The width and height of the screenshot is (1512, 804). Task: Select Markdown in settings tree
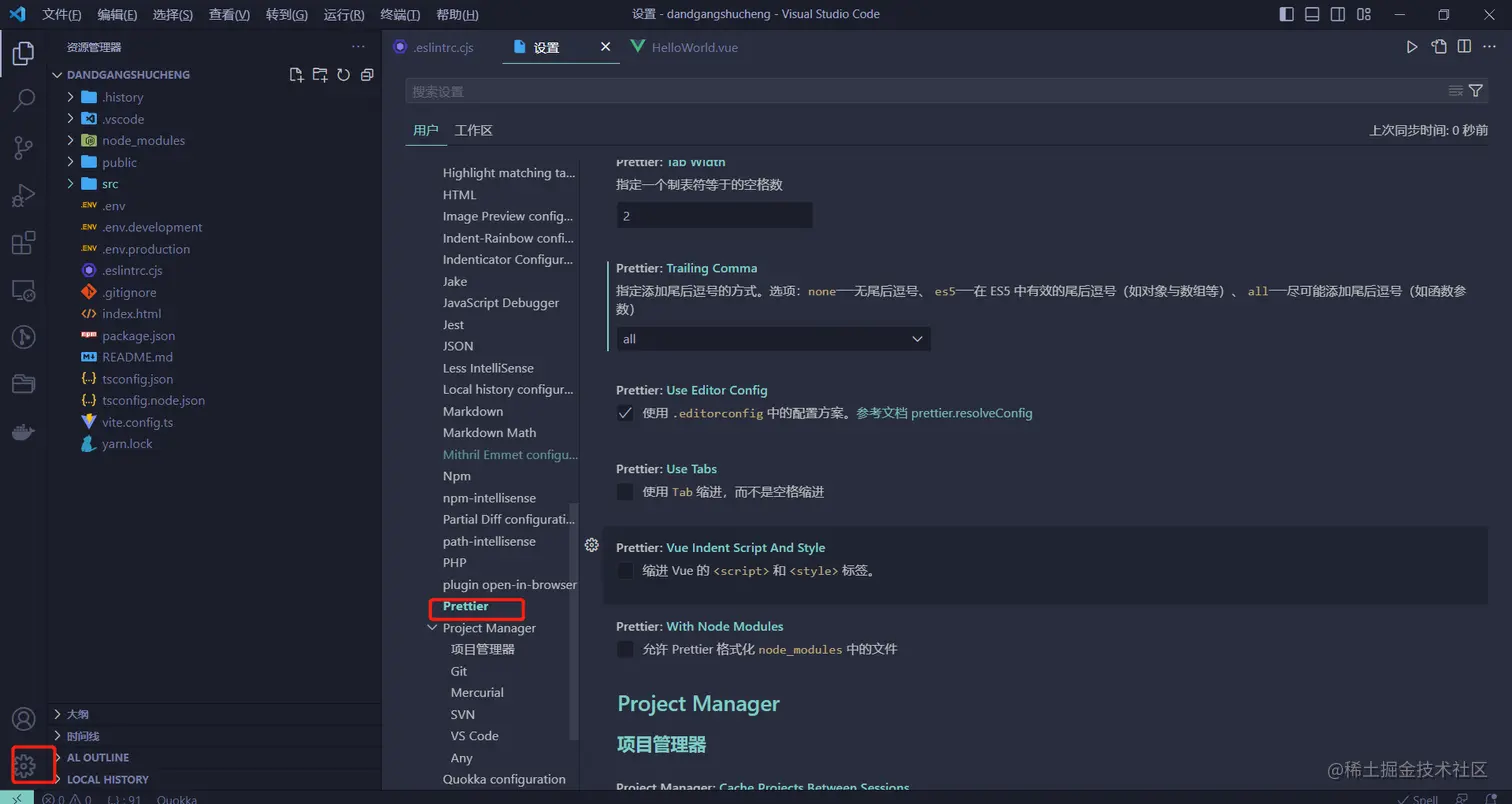(473, 411)
